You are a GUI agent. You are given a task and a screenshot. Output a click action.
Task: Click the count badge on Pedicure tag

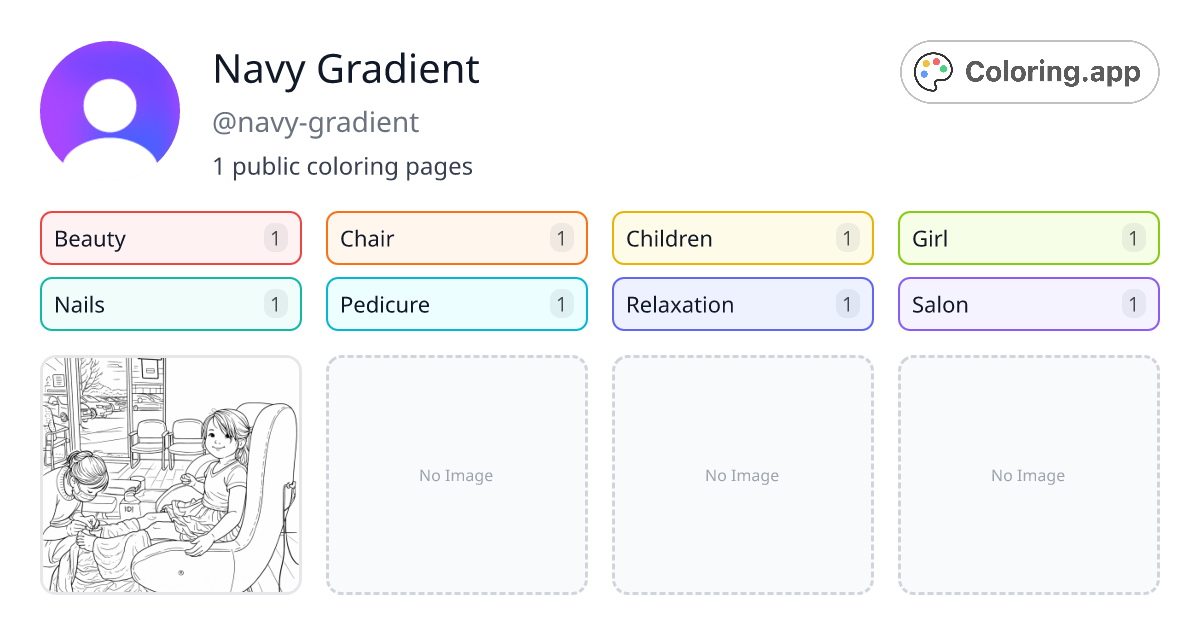coord(561,304)
